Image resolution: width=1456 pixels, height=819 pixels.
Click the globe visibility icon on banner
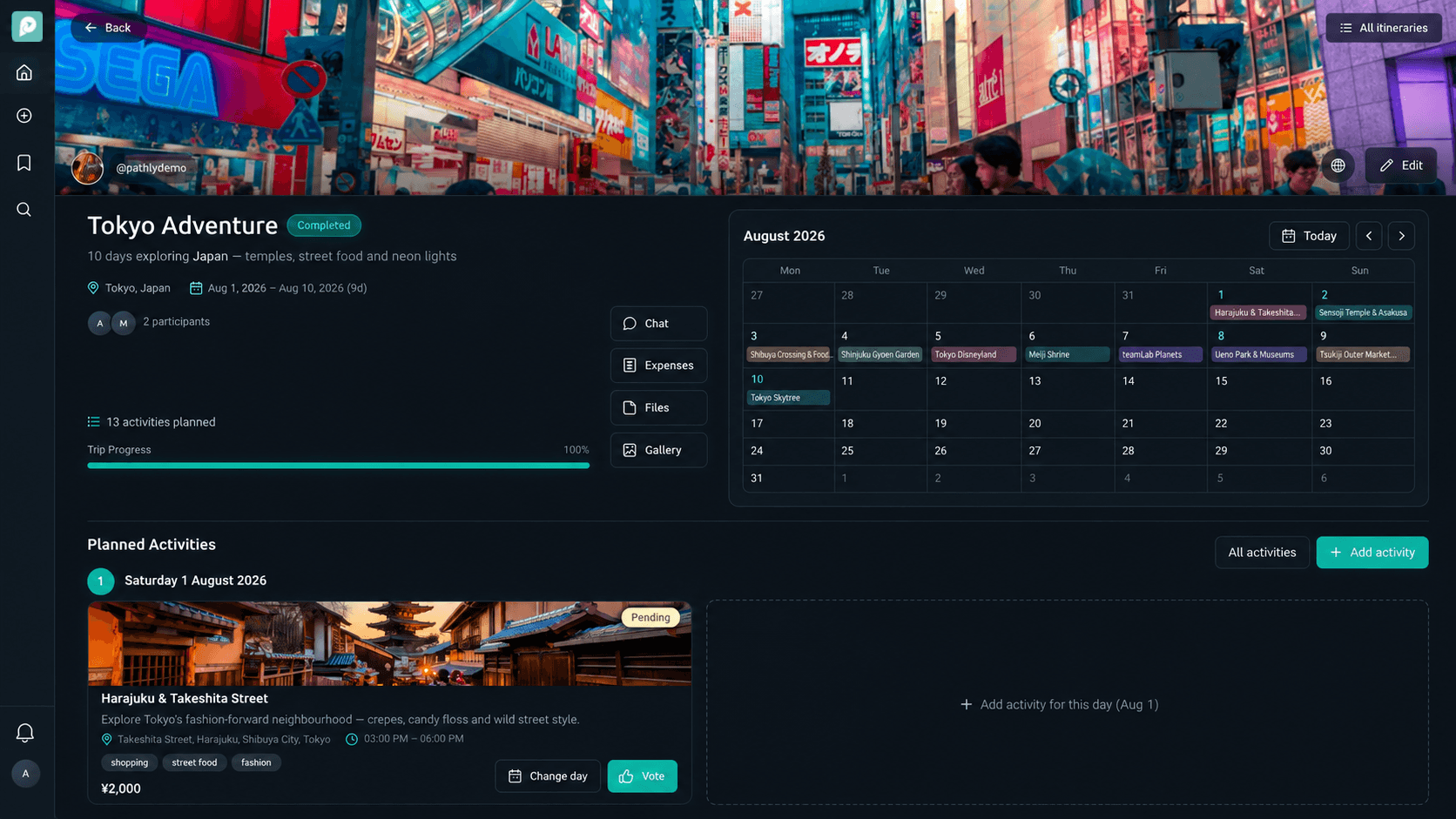tap(1338, 165)
